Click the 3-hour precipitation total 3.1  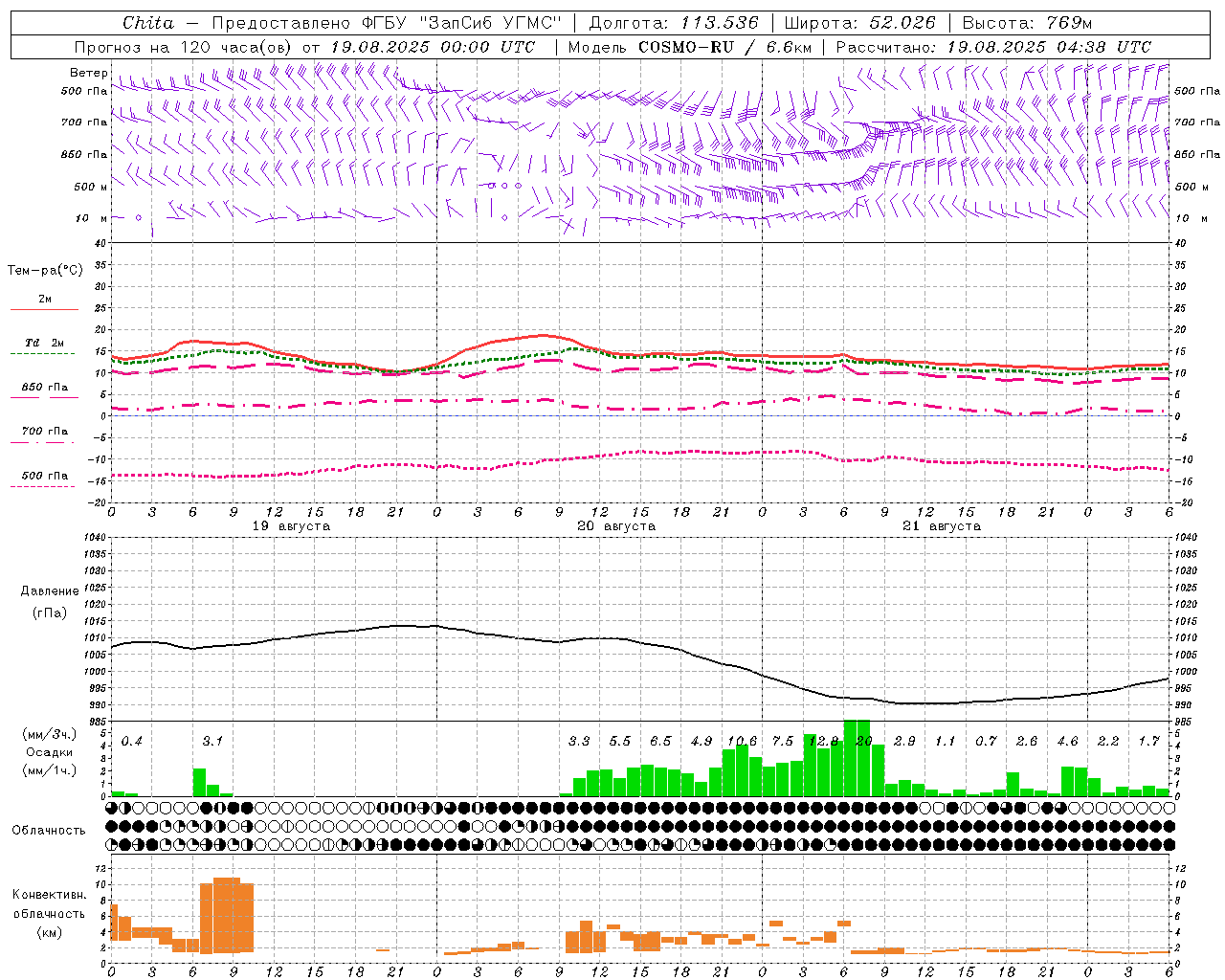pyautogui.click(x=212, y=742)
